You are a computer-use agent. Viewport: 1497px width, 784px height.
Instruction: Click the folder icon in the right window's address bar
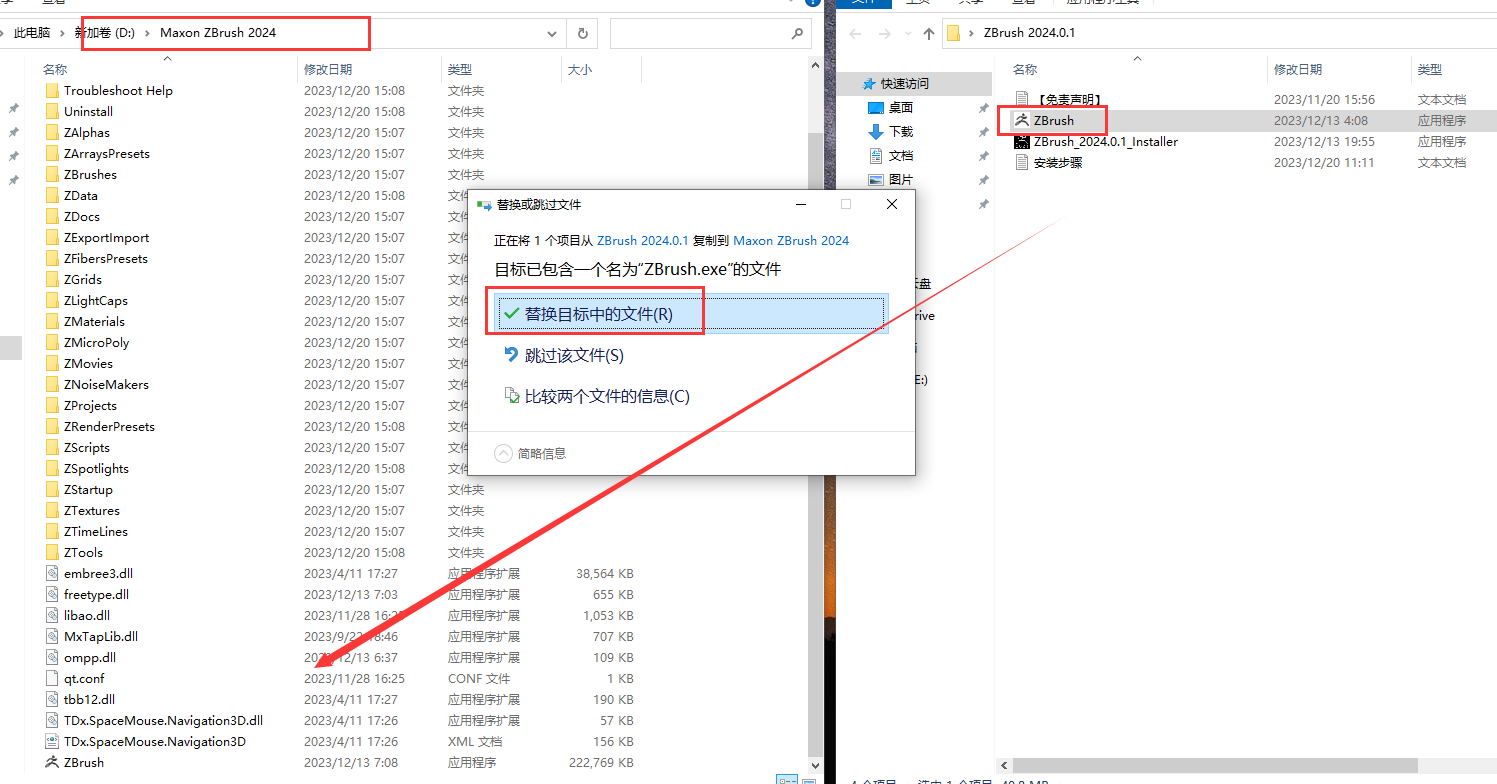[953, 33]
